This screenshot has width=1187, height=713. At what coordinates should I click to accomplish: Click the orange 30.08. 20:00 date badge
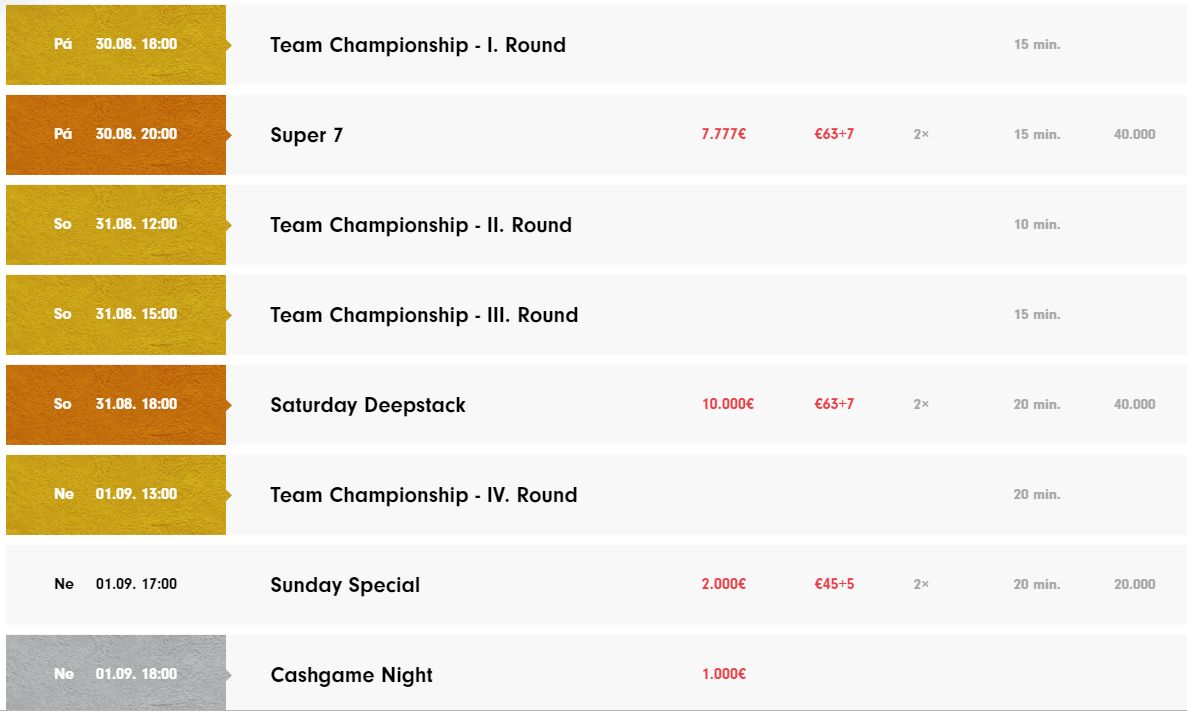[116, 135]
